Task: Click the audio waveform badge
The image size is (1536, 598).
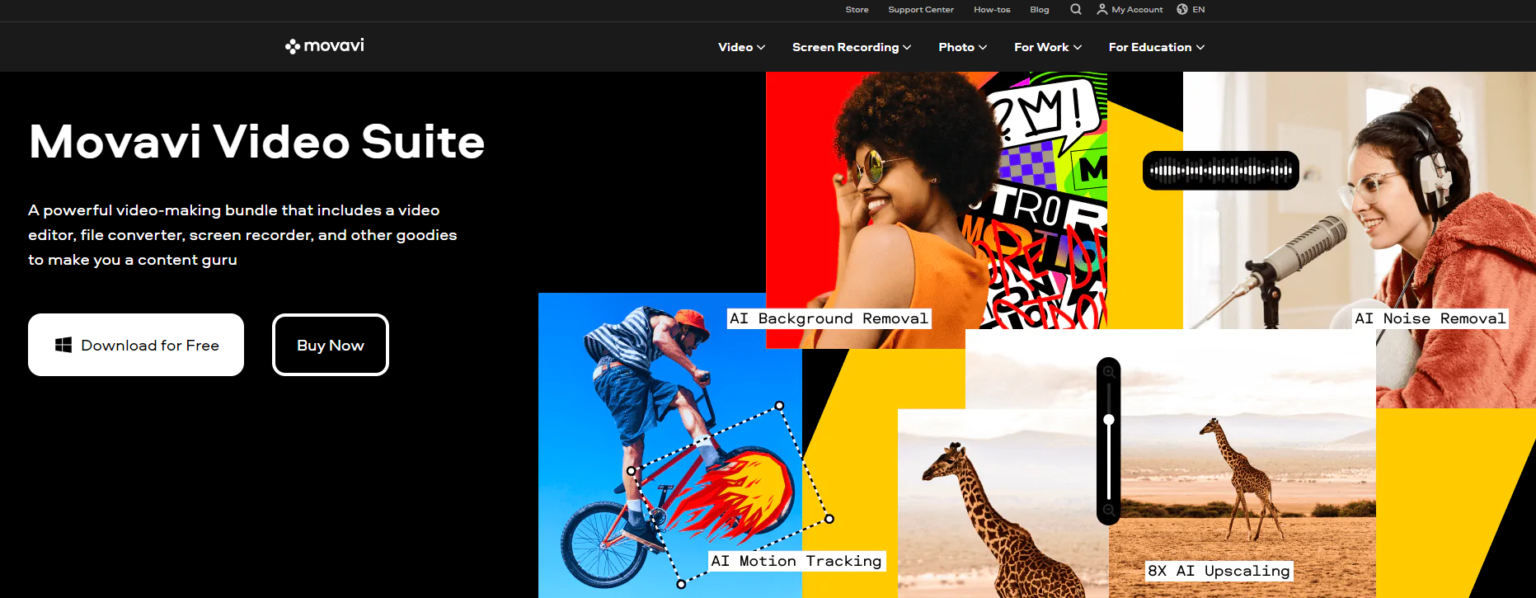Action: [x=1221, y=170]
